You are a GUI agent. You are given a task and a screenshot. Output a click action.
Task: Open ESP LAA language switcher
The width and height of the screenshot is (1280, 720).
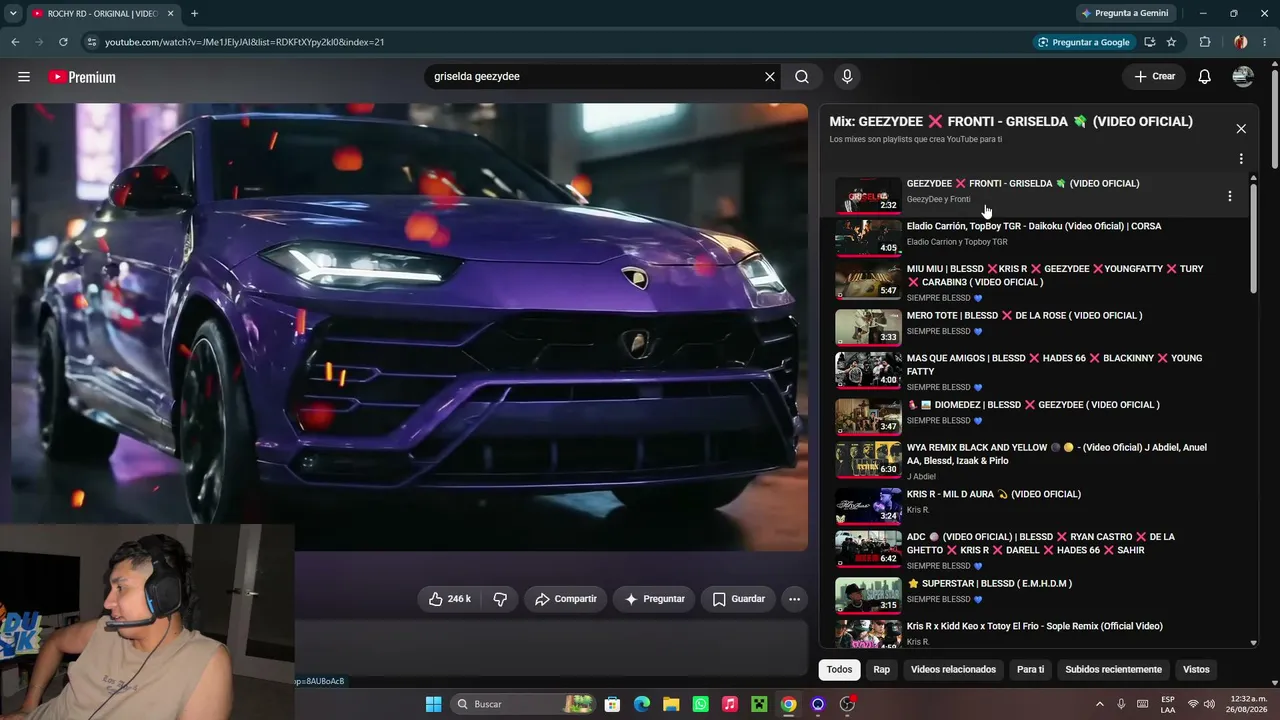point(1168,704)
